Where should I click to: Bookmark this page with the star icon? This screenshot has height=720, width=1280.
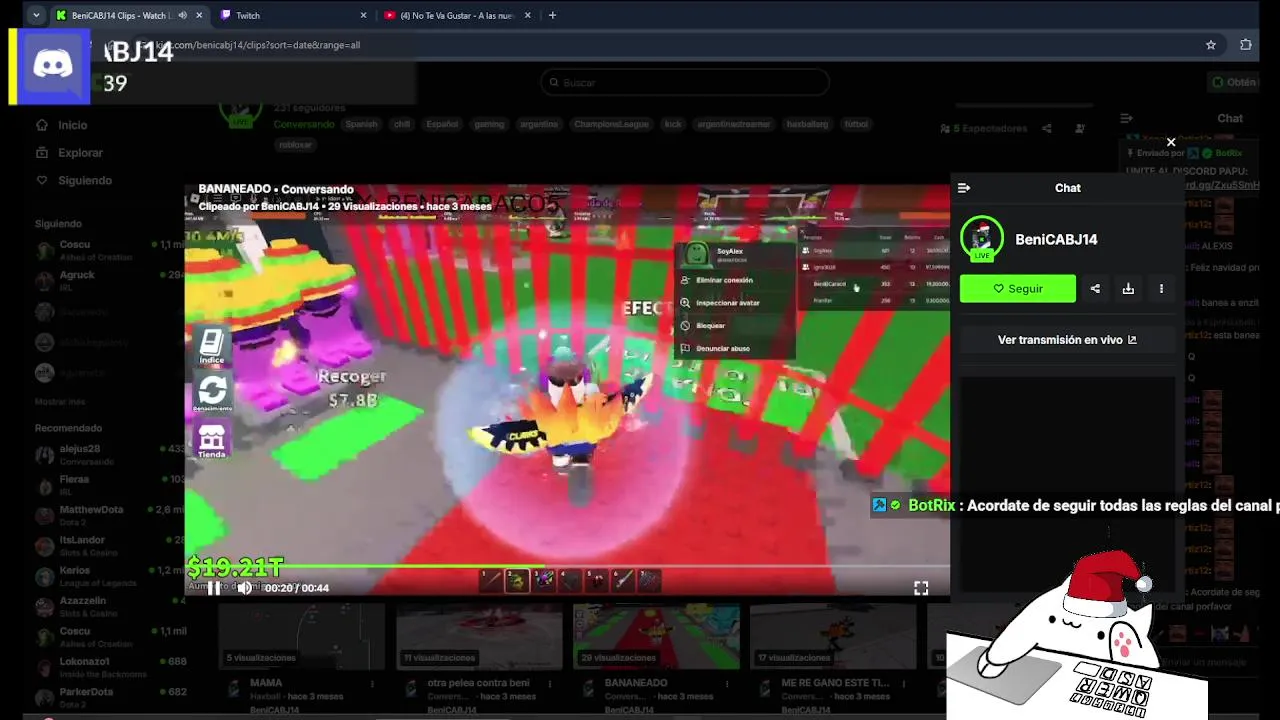tap(1211, 45)
